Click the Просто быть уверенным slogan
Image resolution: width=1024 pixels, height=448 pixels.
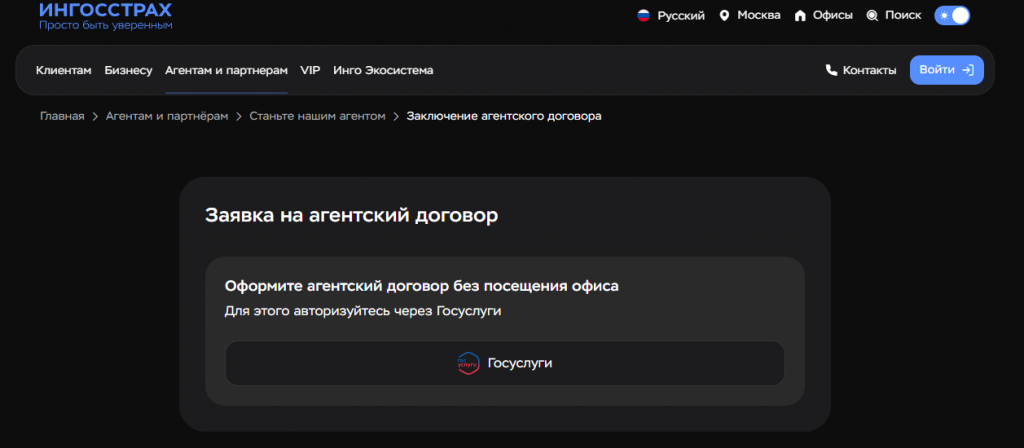point(106,25)
